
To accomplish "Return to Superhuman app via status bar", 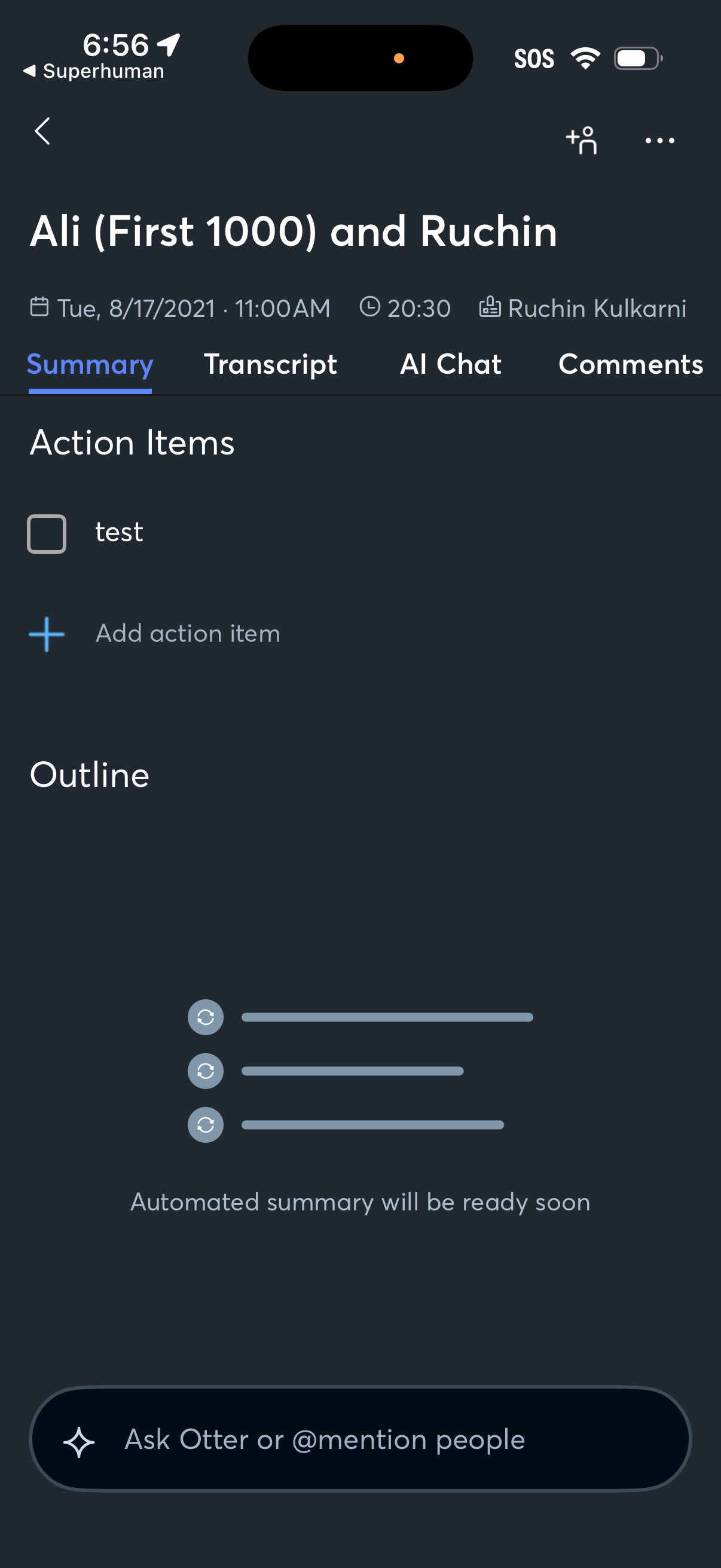I will point(94,71).
